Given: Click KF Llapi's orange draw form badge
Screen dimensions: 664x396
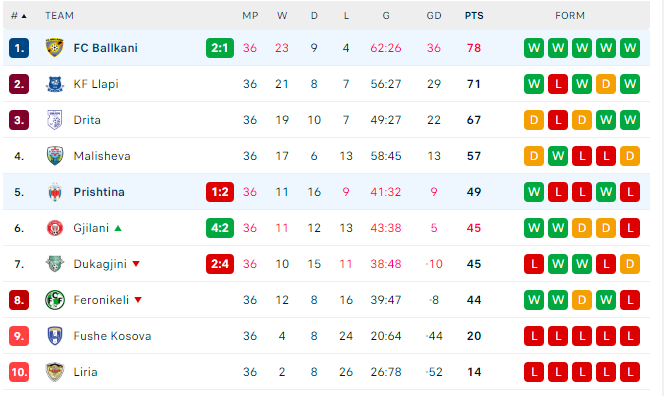Looking at the screenshot, I should (x=606, y=84).
